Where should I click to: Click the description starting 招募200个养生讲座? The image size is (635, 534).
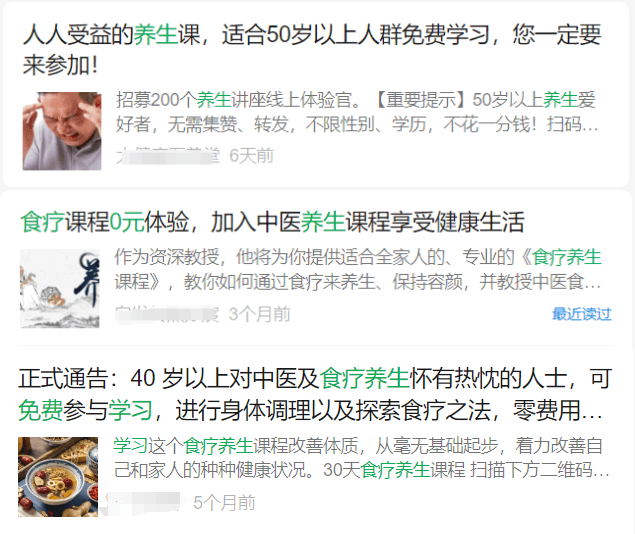(x=357, y=112)
